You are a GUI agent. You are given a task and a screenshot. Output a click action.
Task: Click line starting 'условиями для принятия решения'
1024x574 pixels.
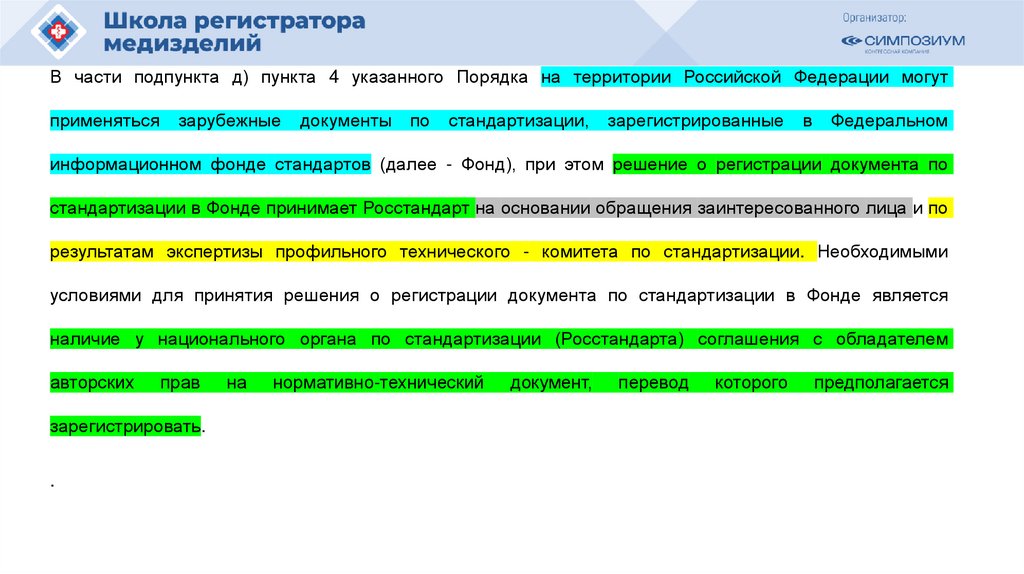click(499, 296)
